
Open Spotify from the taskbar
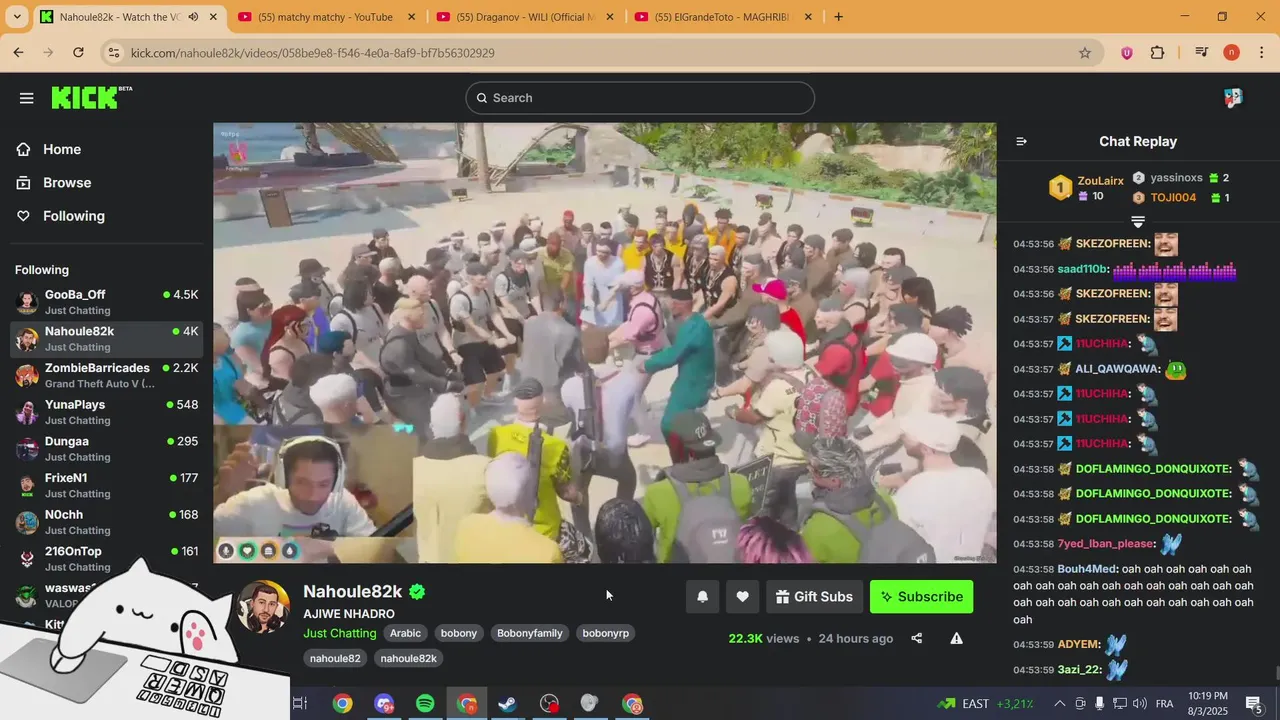coord(425,704)
